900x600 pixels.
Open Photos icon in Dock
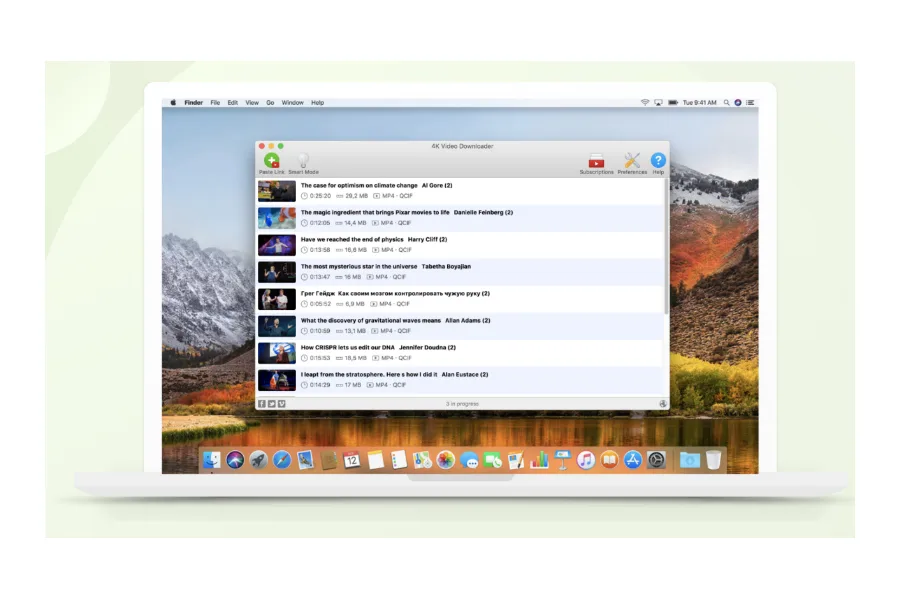click(445, 460)
